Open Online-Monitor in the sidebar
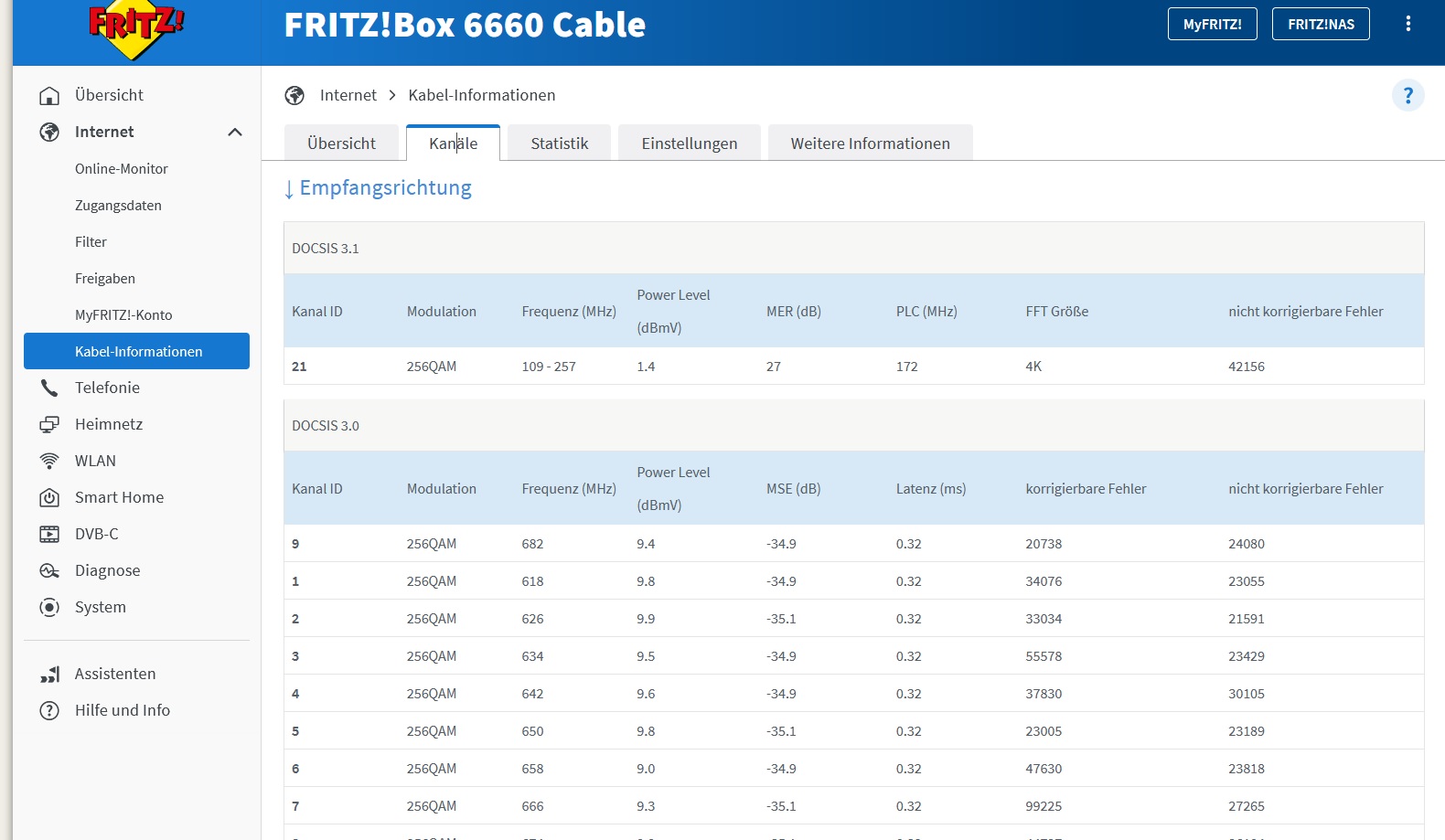Screen dimensions: 1445x840 click(122, 169)
